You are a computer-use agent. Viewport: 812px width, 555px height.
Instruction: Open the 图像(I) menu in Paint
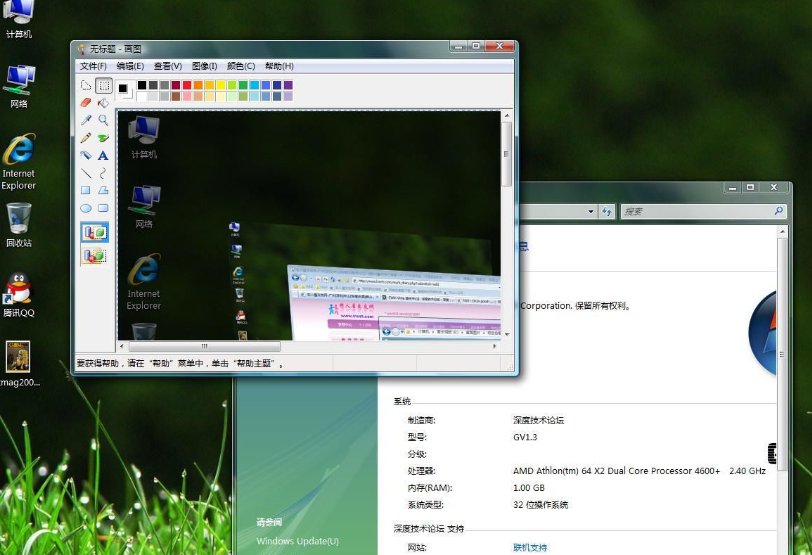click(x=205, y=66)
